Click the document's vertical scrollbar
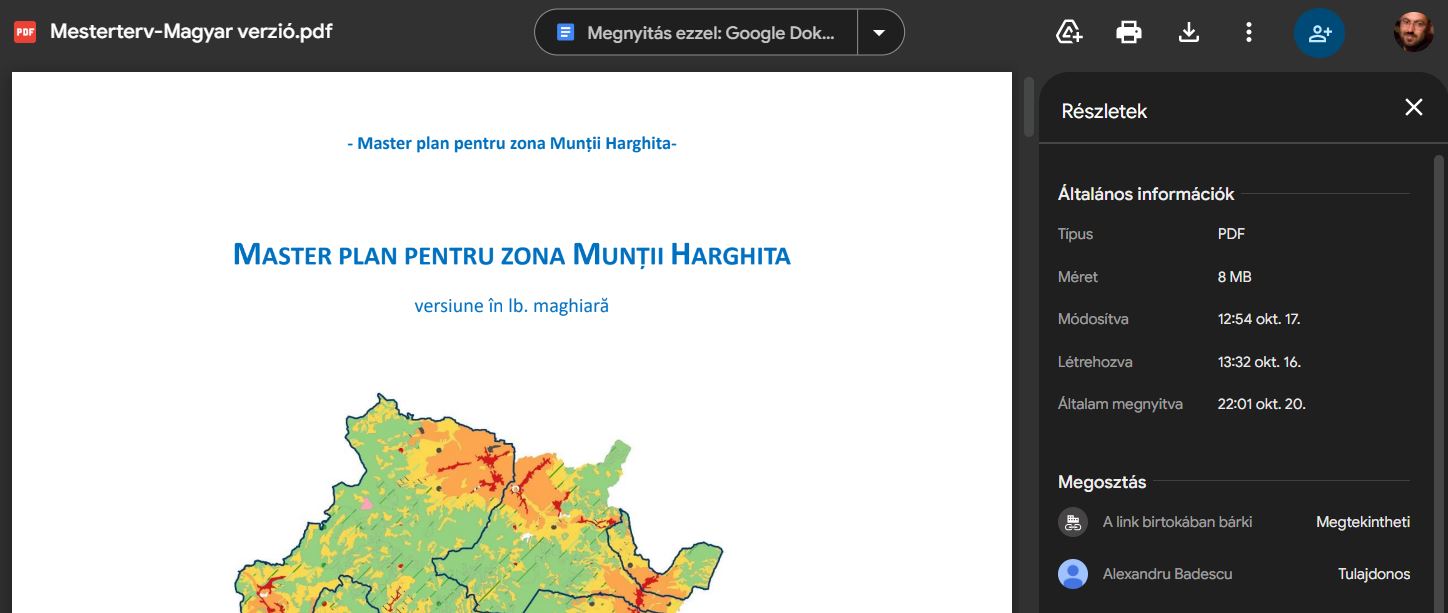Viewport: 1448px width, 613px height. (x=1029, y=108)
